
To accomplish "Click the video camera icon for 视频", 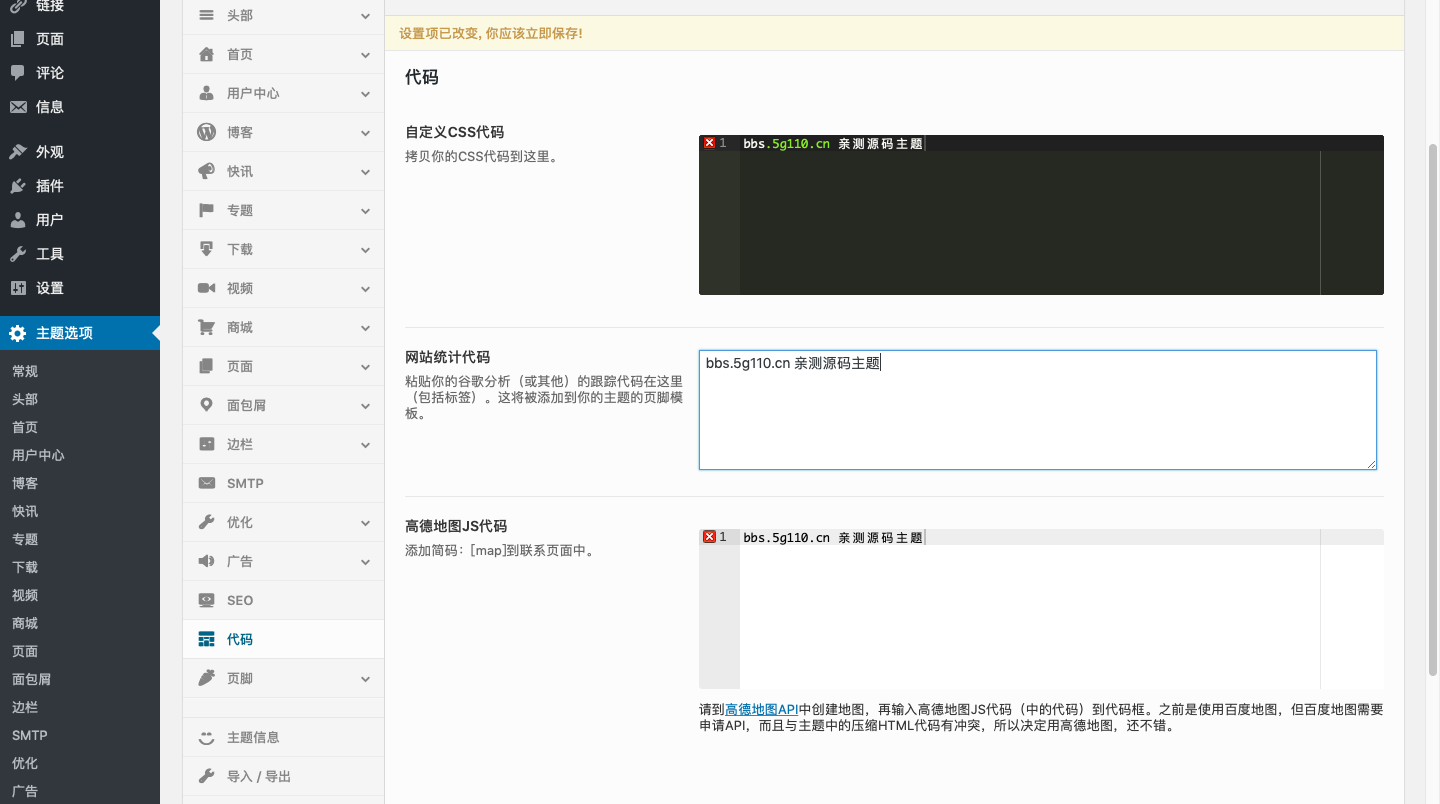I will [207, 288].
